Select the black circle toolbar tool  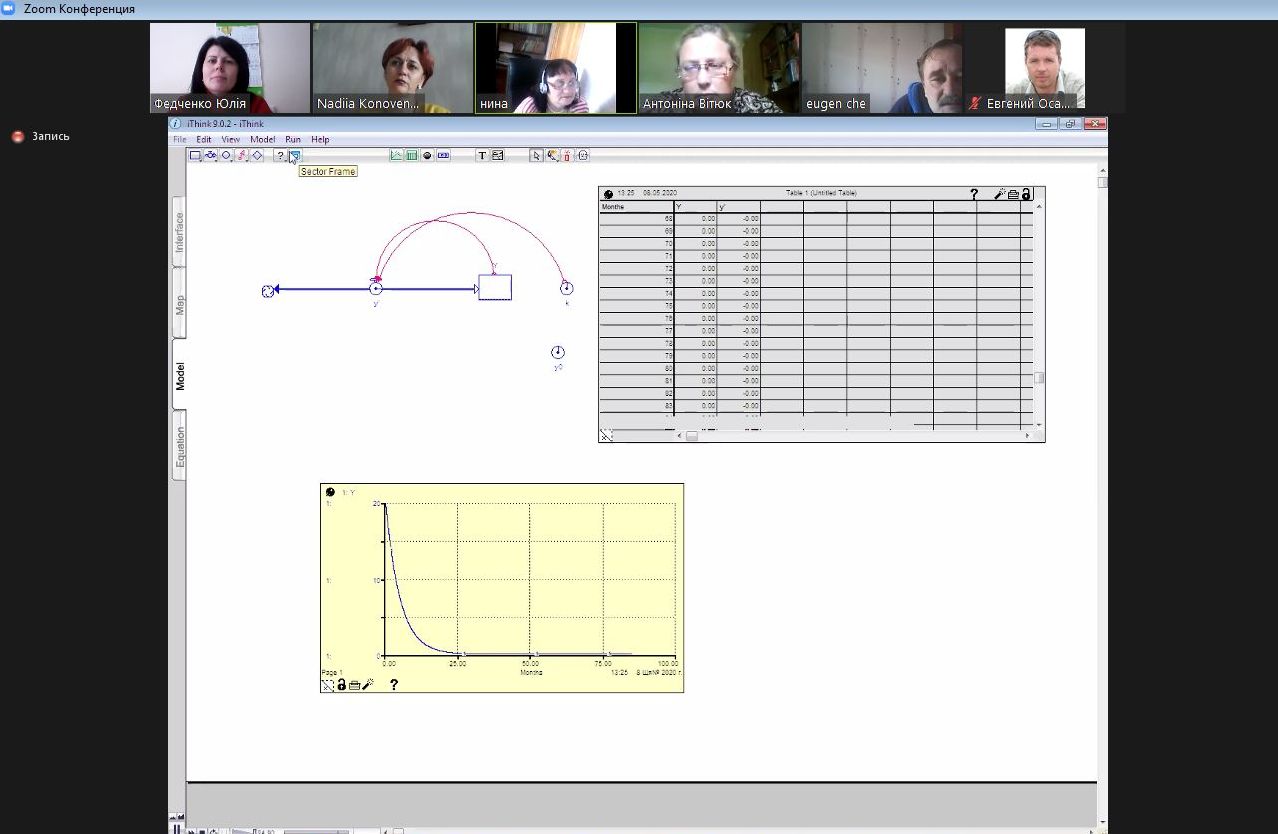coord(427,155)
